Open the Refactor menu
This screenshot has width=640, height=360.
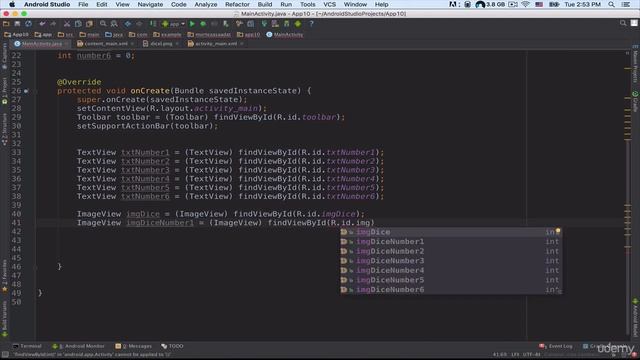237,4
